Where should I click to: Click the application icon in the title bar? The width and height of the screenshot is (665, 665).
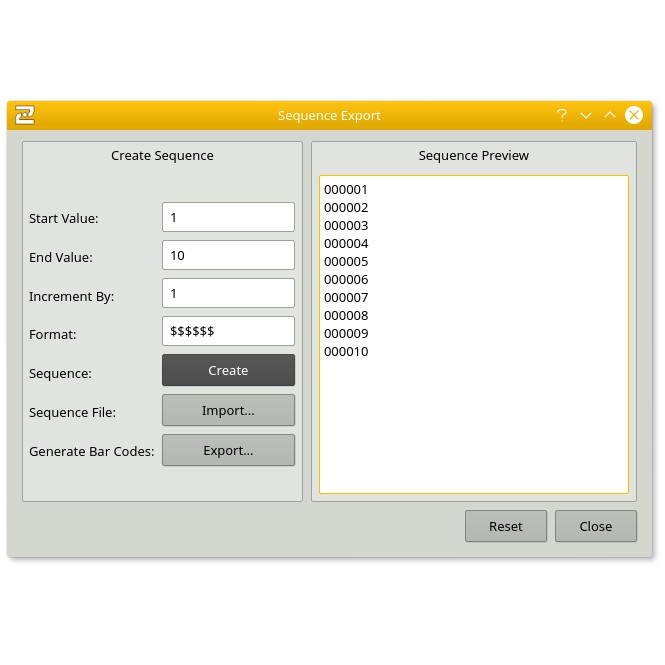(x=25, y=115)
